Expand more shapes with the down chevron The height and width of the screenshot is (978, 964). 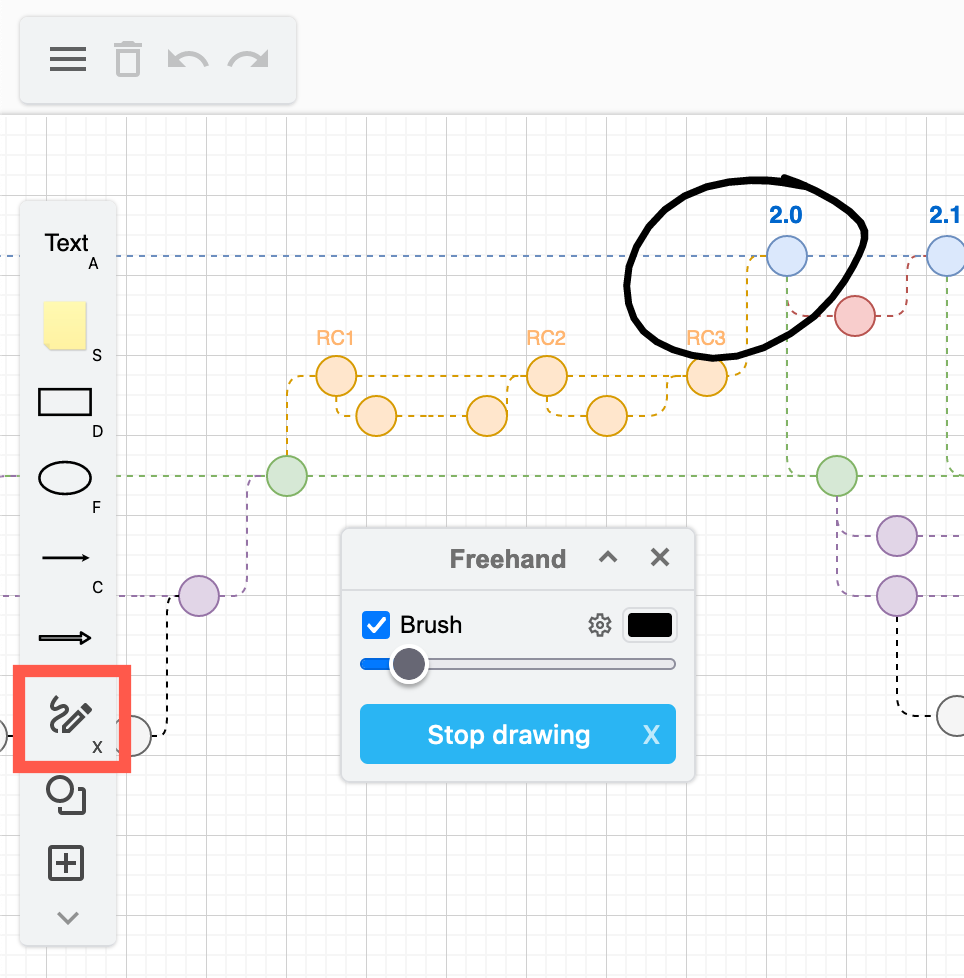66,918
